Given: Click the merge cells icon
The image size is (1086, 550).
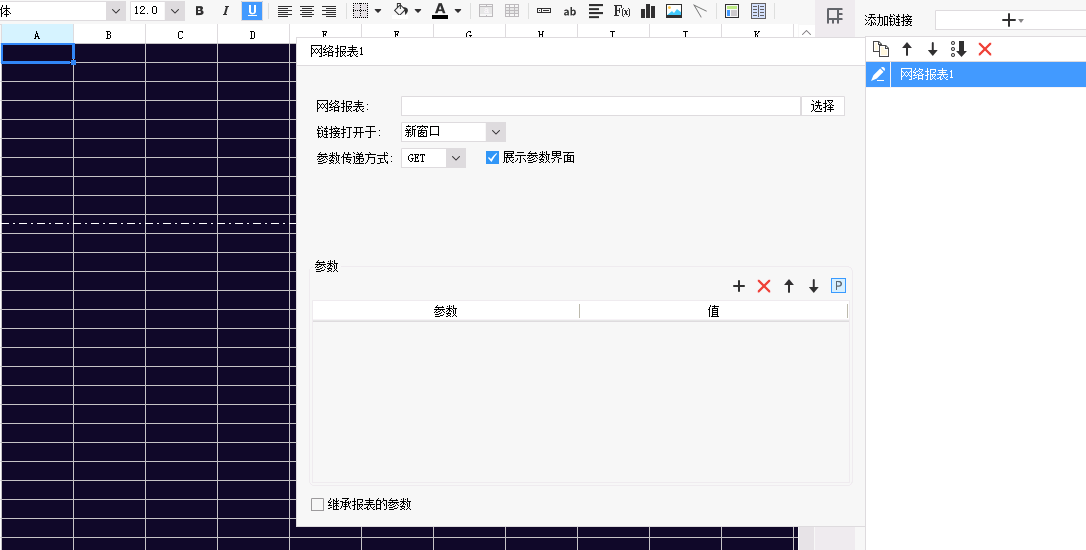Looking at the screenshot, I should pyautogui.click(x=486, y=11).
